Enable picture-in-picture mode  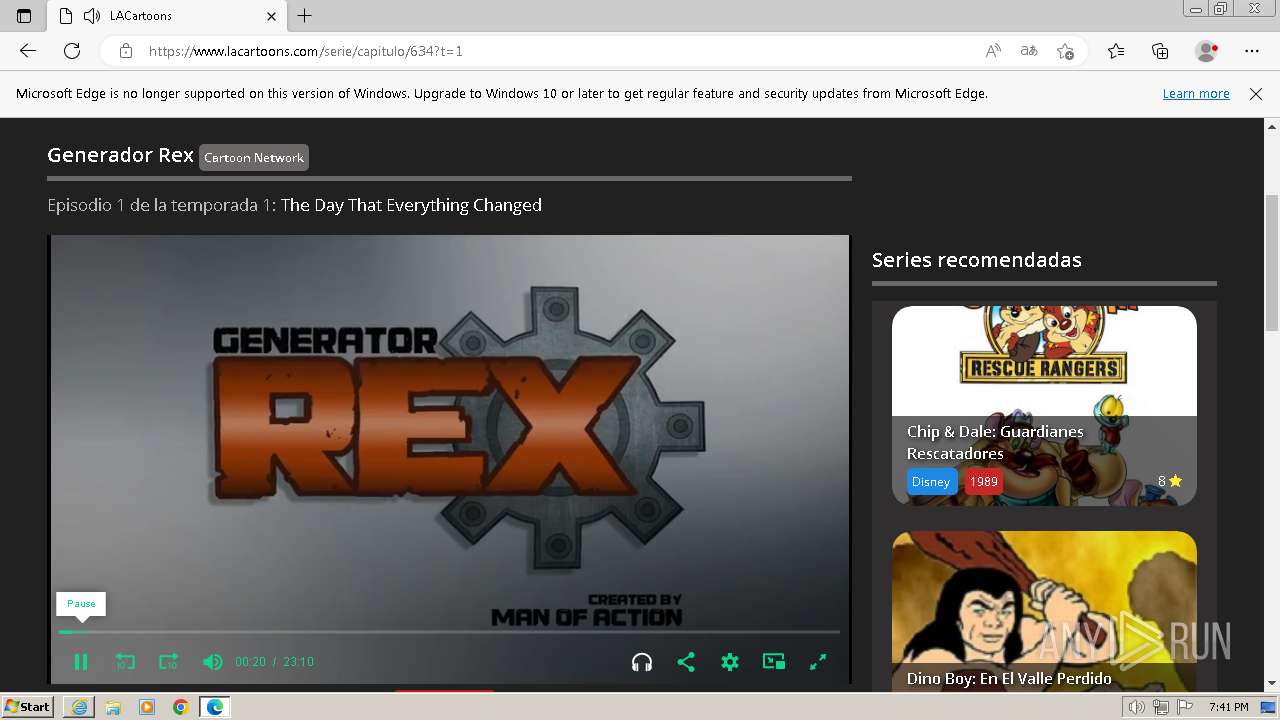(774, 662)
